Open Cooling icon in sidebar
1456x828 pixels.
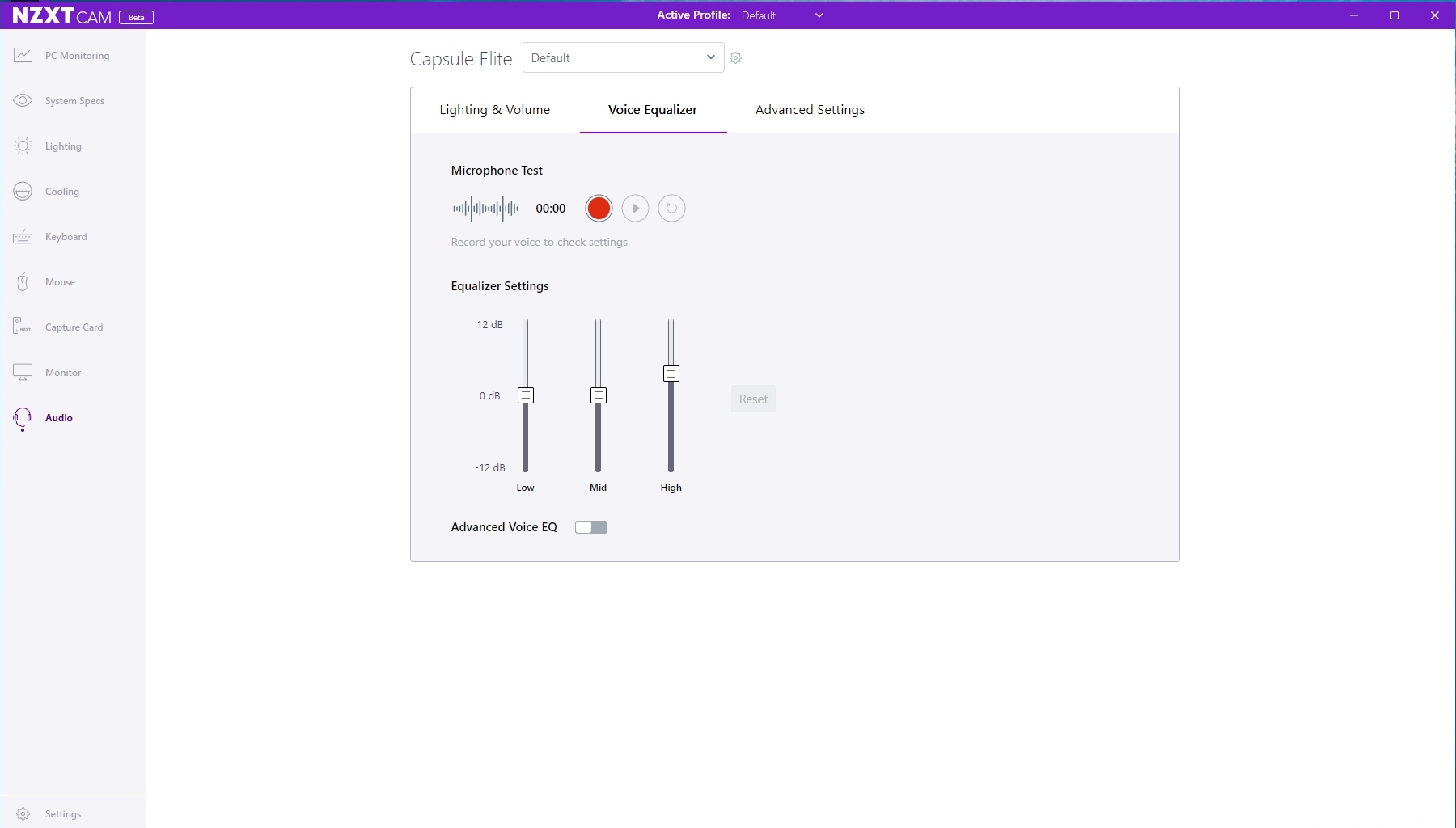click(23, 191)
